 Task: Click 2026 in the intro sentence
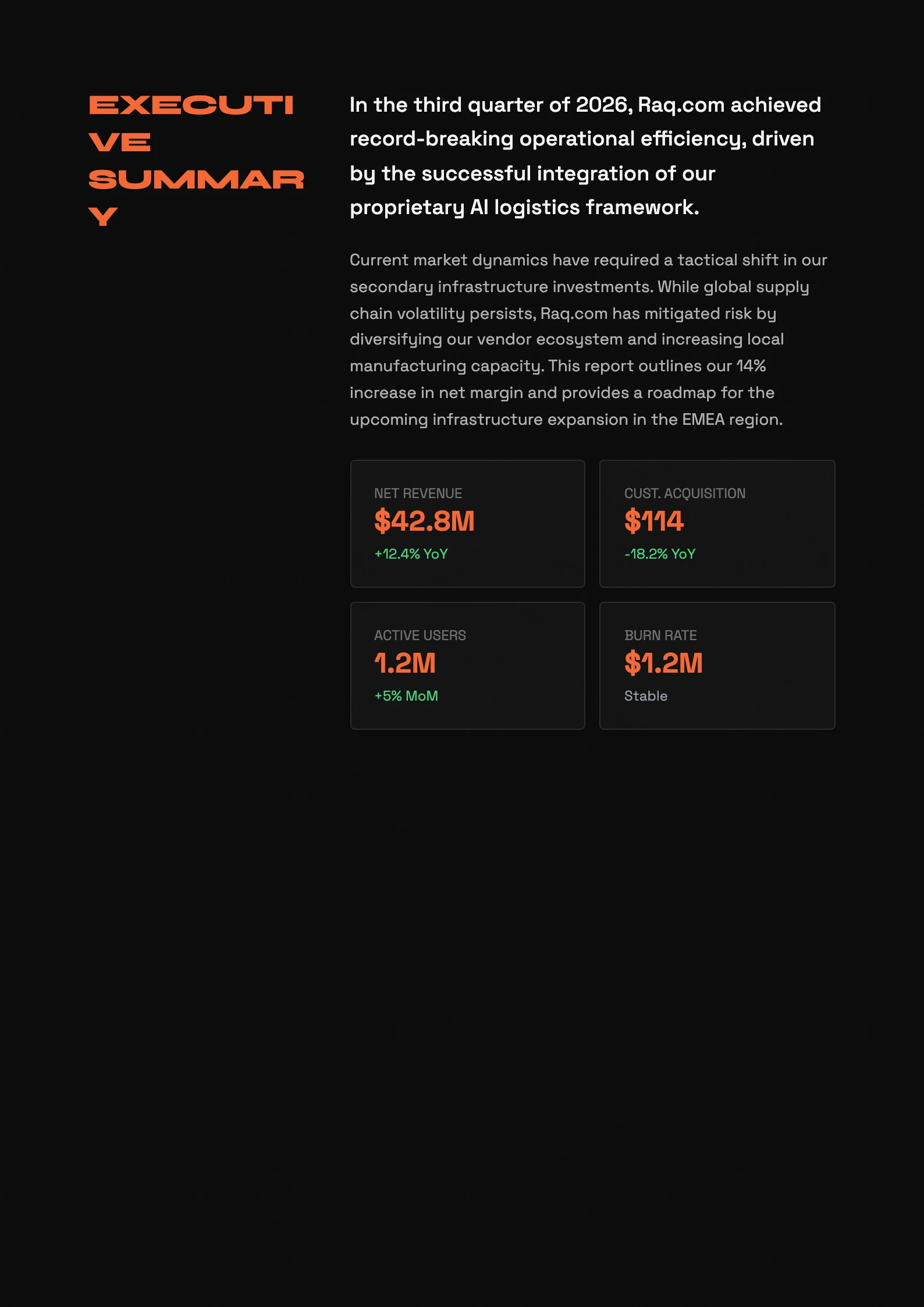click(601, 105)
